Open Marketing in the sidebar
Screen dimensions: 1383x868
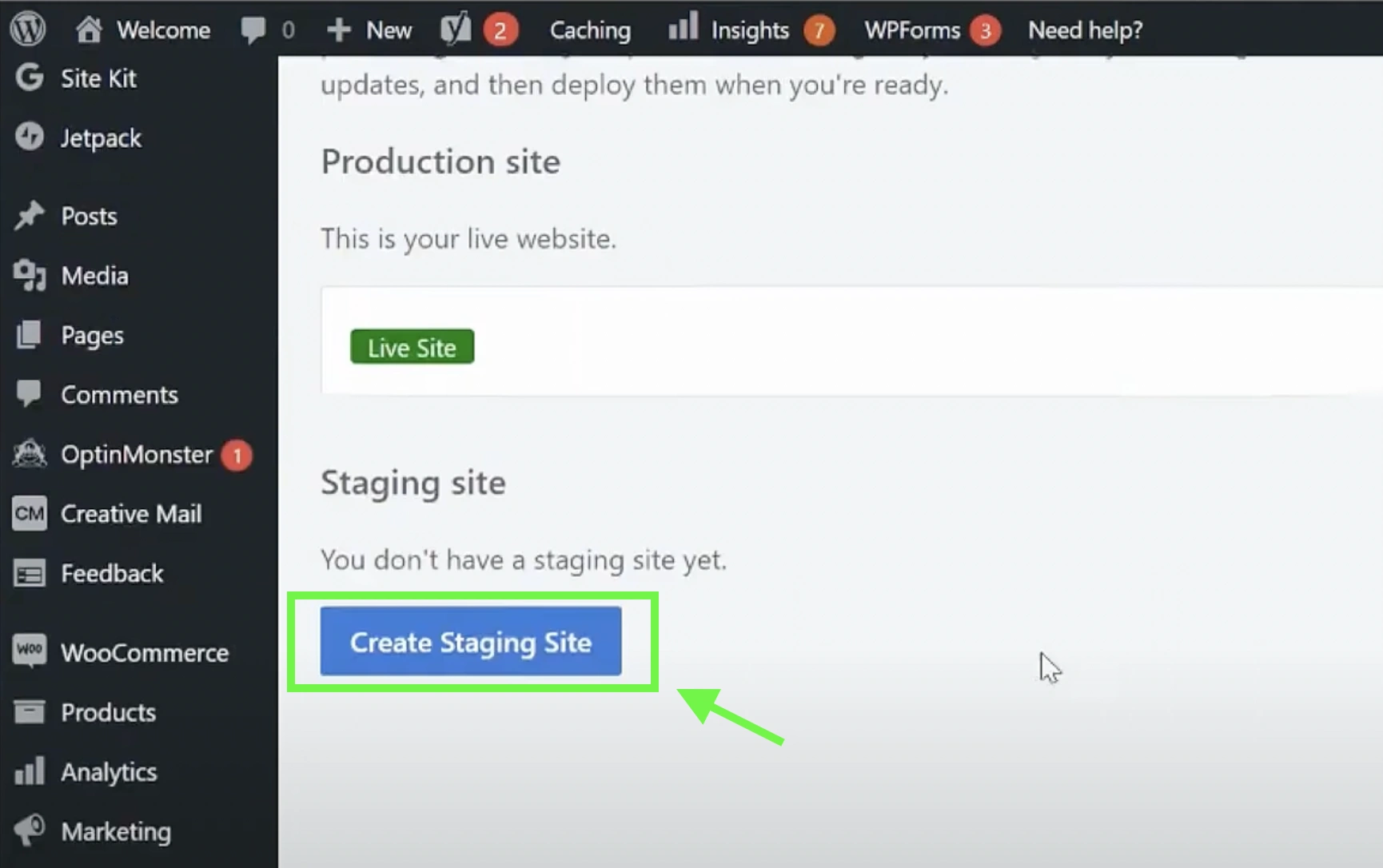(116, 832)
